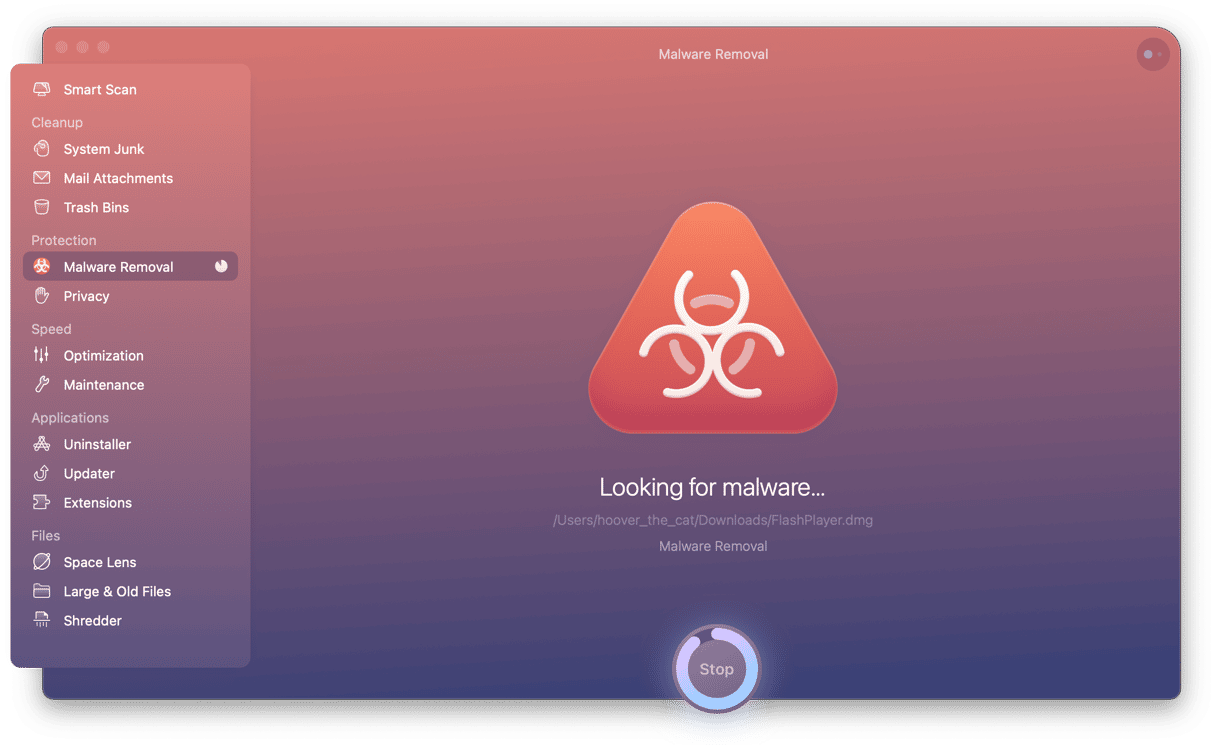Select the Updater label
Image resolution: width=1216 pixels, height=745 pixels.
[89, 473]
